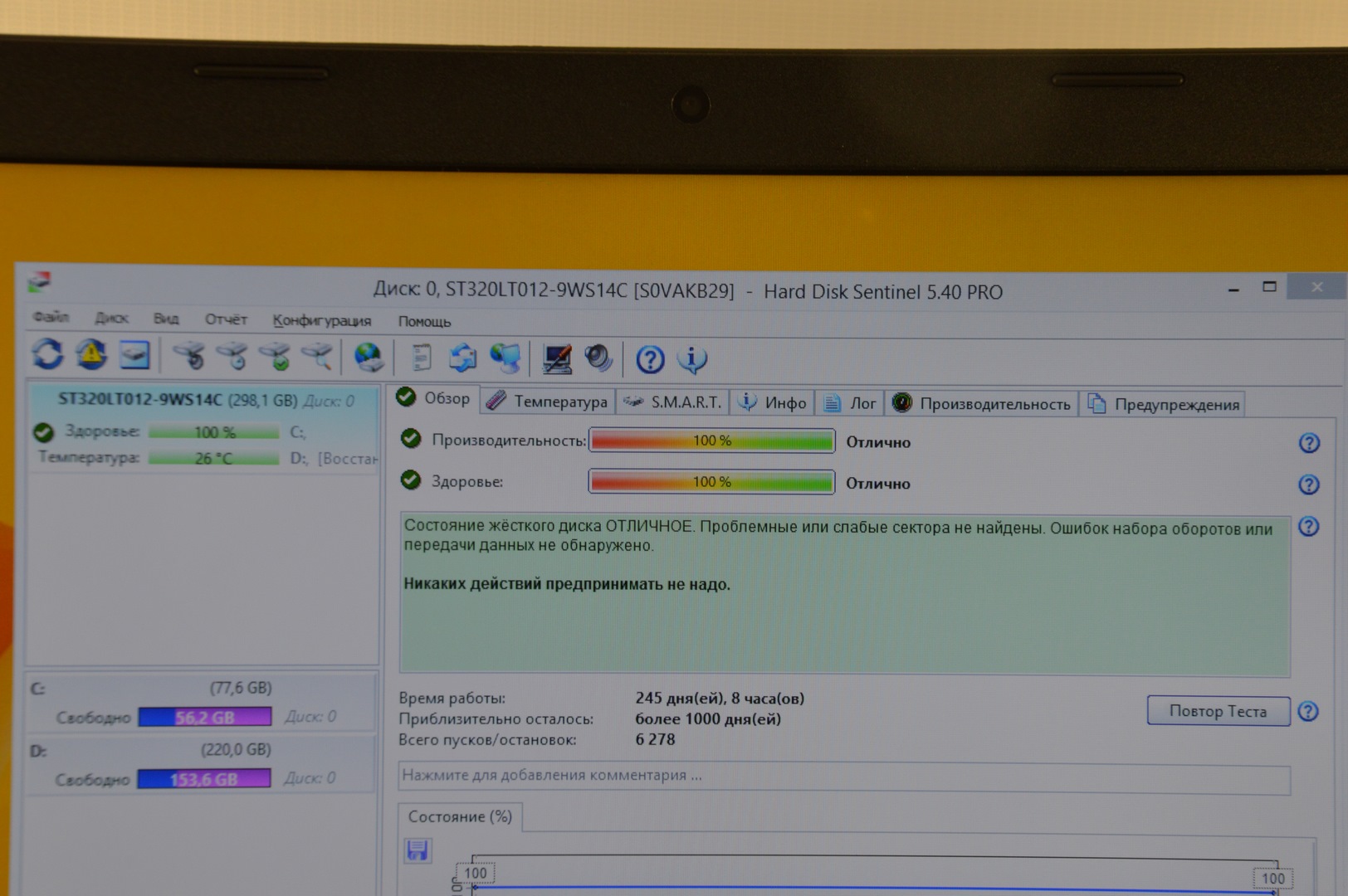Select disk ST320LT012-9WS14C in left panel
Image resolution: width=1348 pixels, height=896 pixels.
pyautogui.click(x=204, y=428)
